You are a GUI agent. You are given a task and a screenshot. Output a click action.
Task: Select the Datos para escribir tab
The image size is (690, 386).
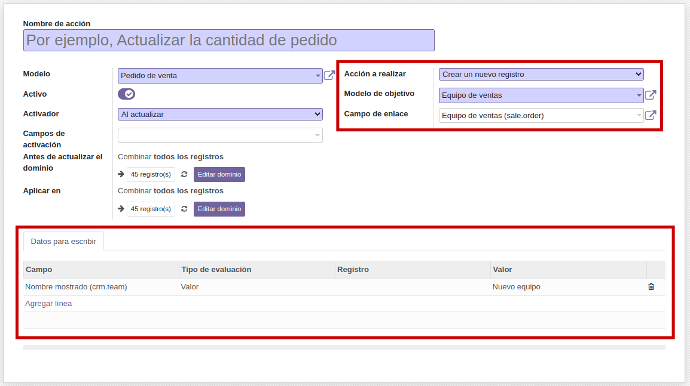tap(63, 241)
